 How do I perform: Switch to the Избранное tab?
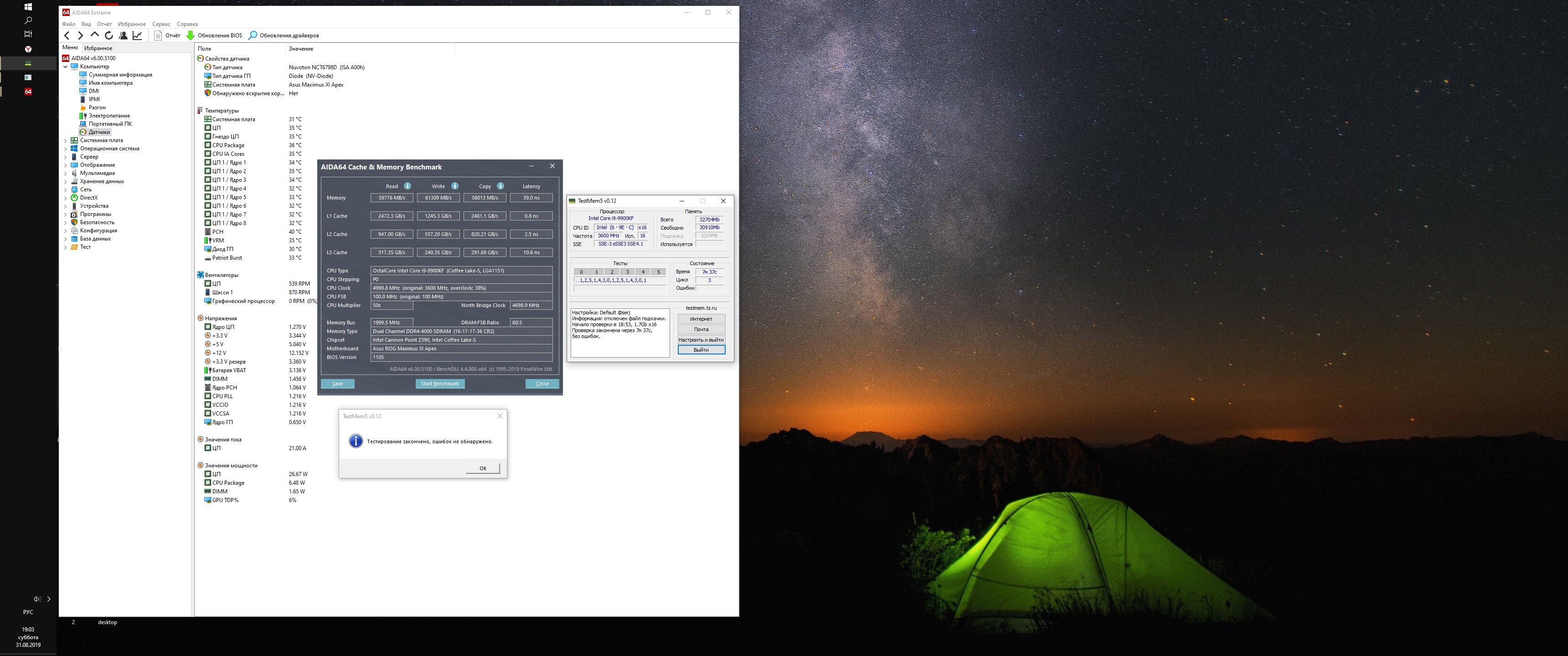98,48
